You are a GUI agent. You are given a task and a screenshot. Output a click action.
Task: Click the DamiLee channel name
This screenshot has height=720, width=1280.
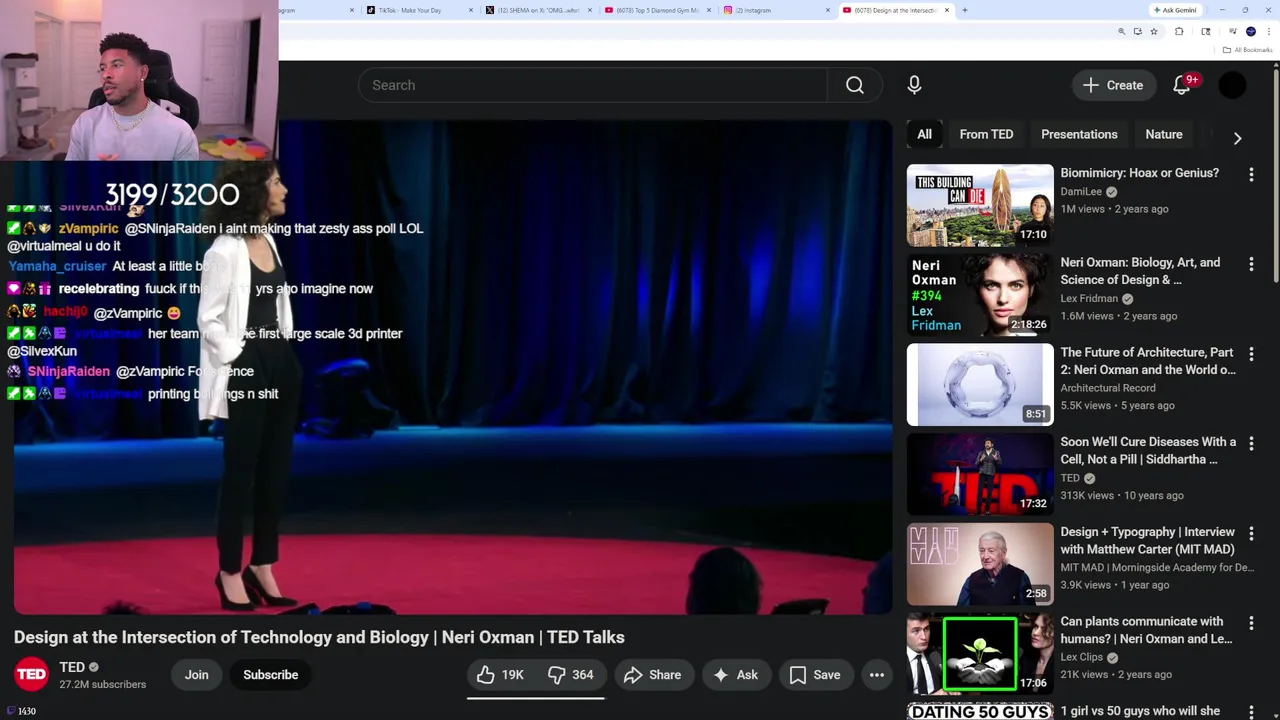pos(1081,191)
